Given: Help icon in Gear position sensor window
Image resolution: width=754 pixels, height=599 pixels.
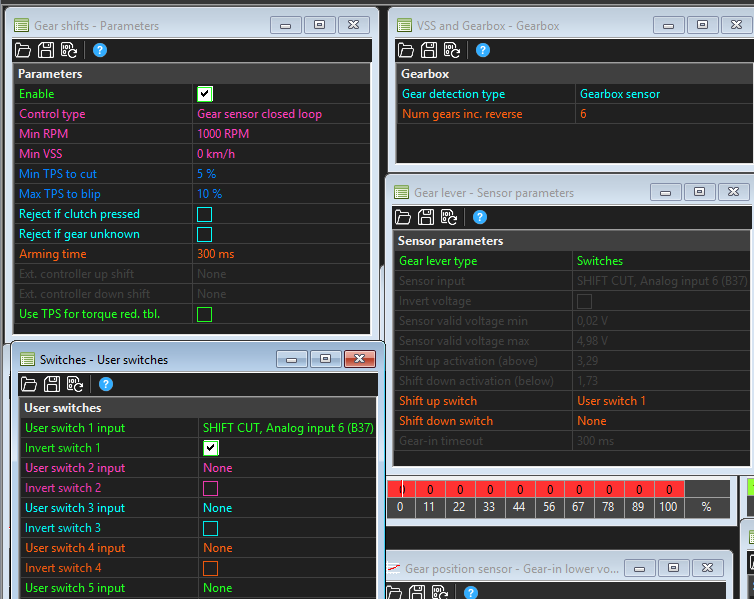Looking at the screenshot, I should [x=471, y=593].
